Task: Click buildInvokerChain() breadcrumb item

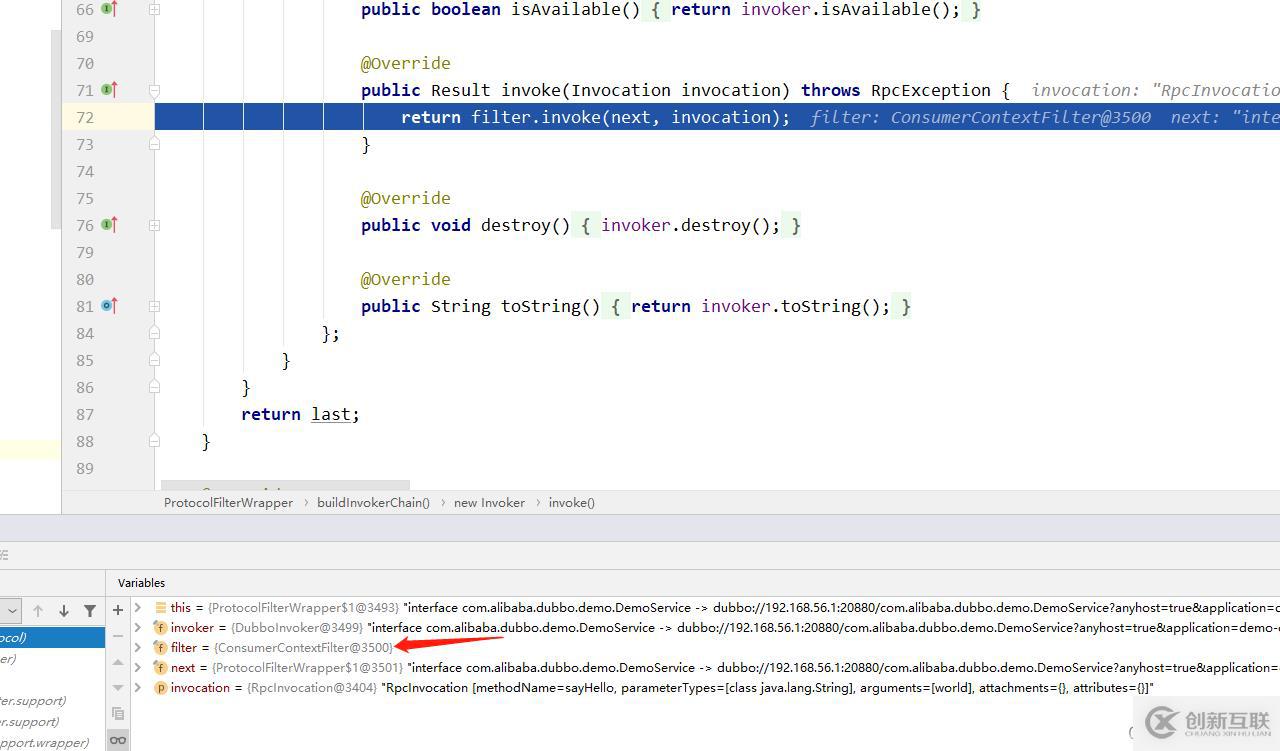Action: 373,503
